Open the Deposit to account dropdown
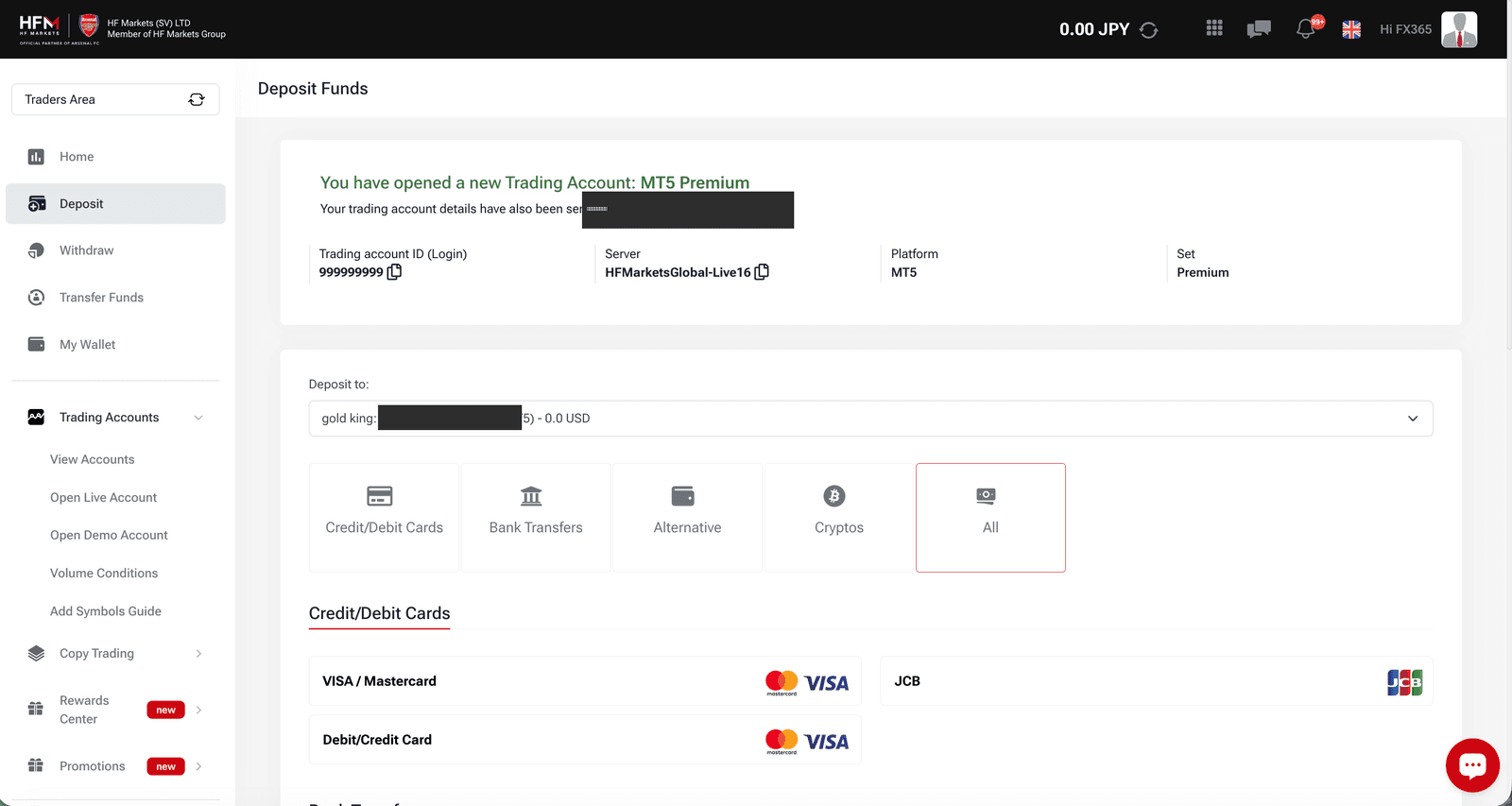This screenshot has height=806, width=1512. (870, 419)
